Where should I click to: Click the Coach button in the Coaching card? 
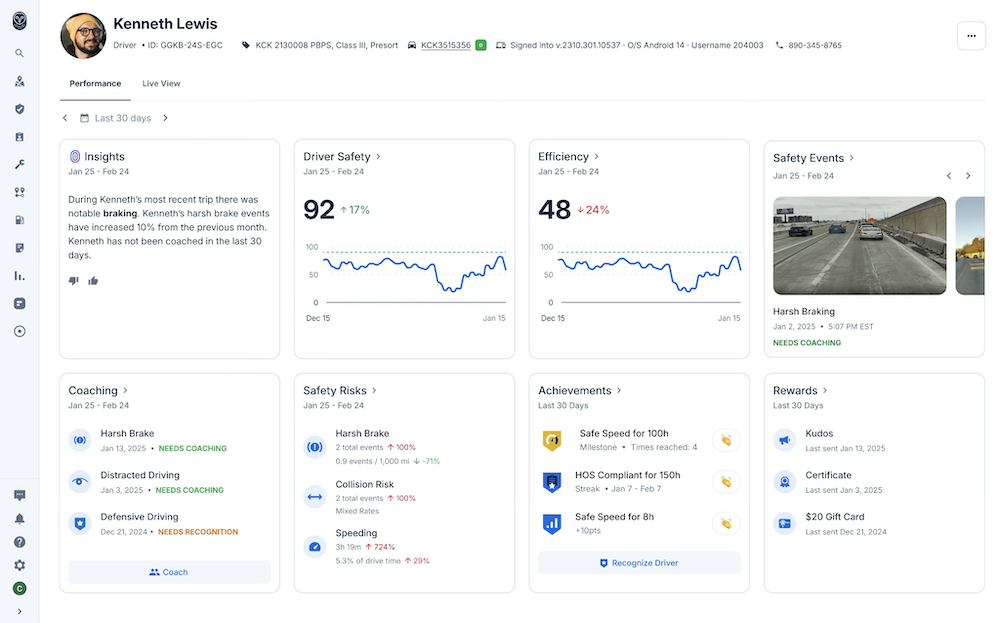click(x=169, y=572)
